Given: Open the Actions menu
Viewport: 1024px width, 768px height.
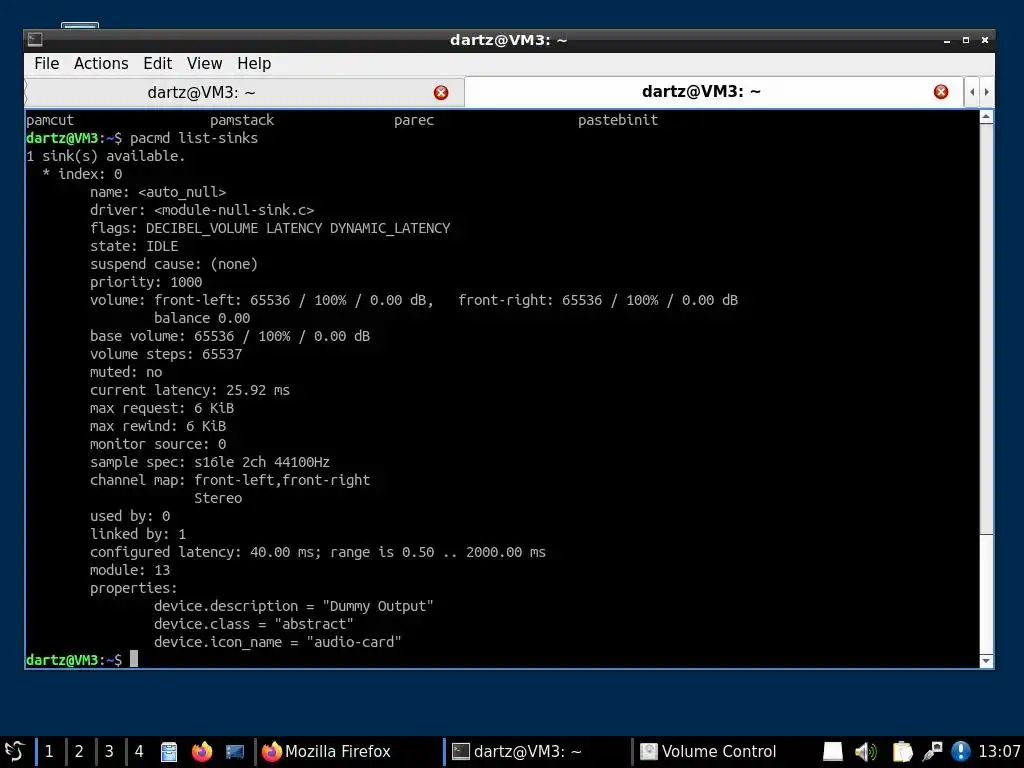Looking at the screenshot, I should (x=101, y=63).
